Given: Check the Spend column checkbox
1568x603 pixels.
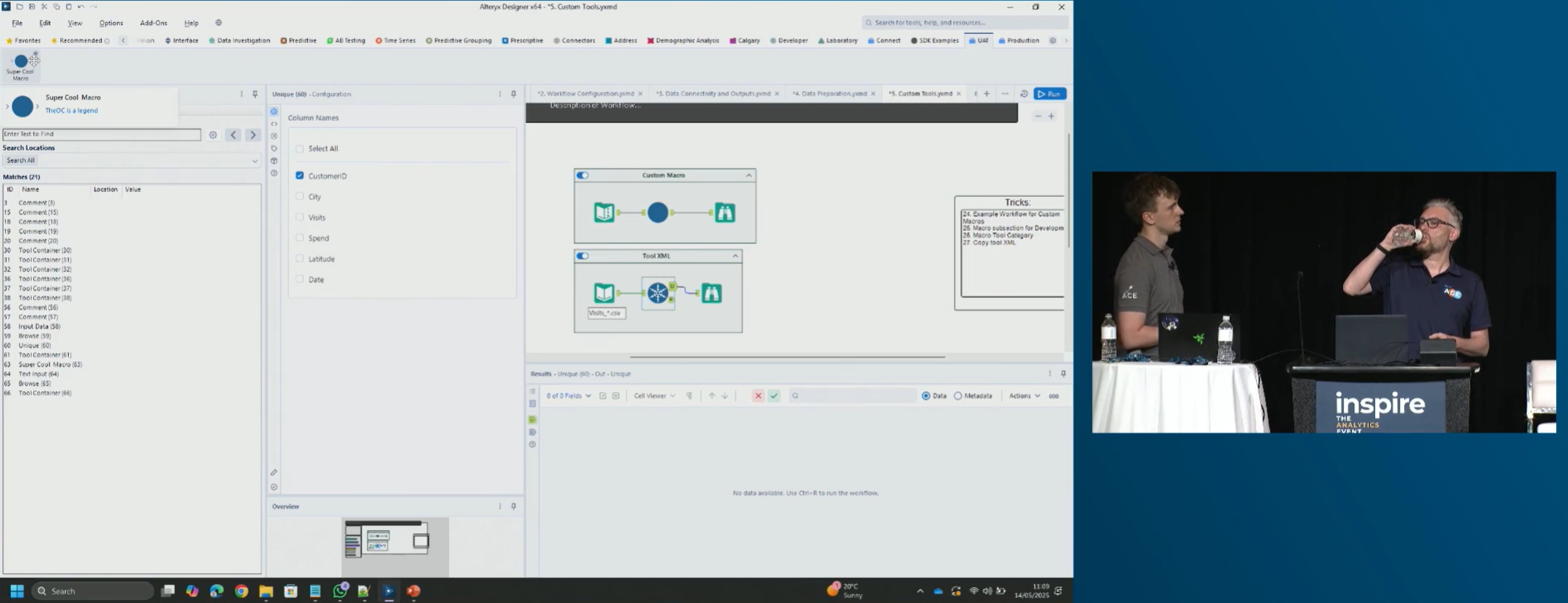Looking at the screenshot, I should click(299, 238).
